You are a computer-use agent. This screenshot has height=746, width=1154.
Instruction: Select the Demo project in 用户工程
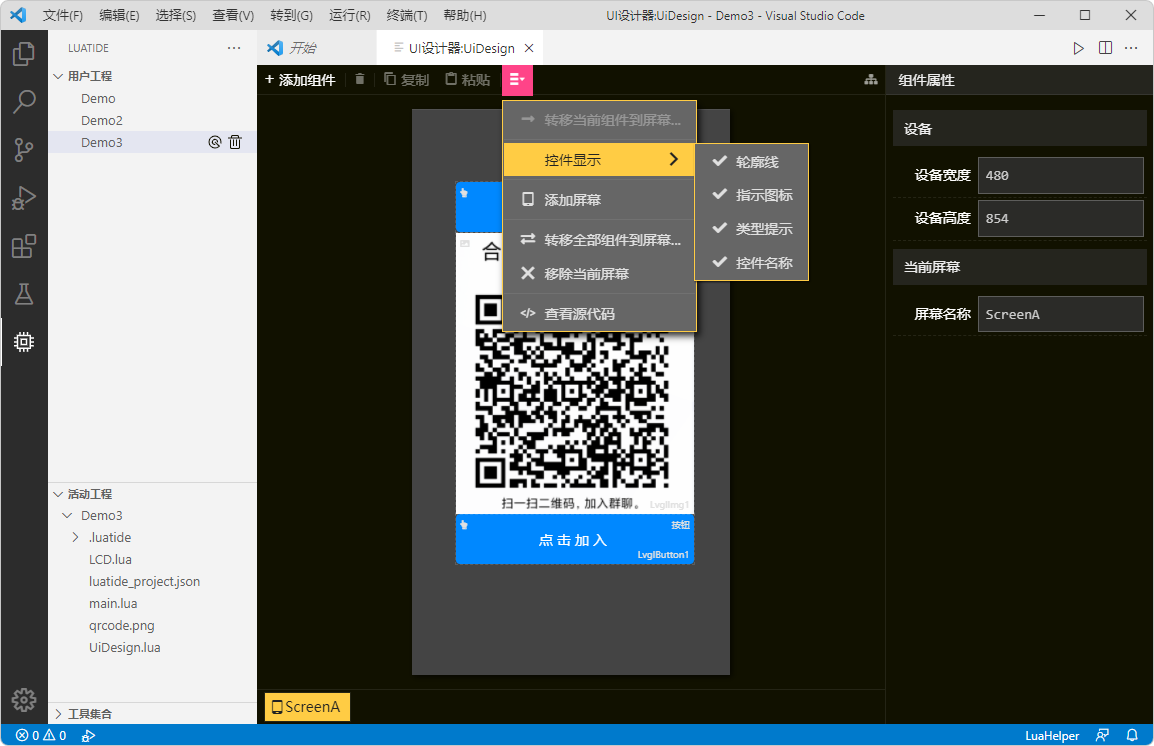click(152, 99)
